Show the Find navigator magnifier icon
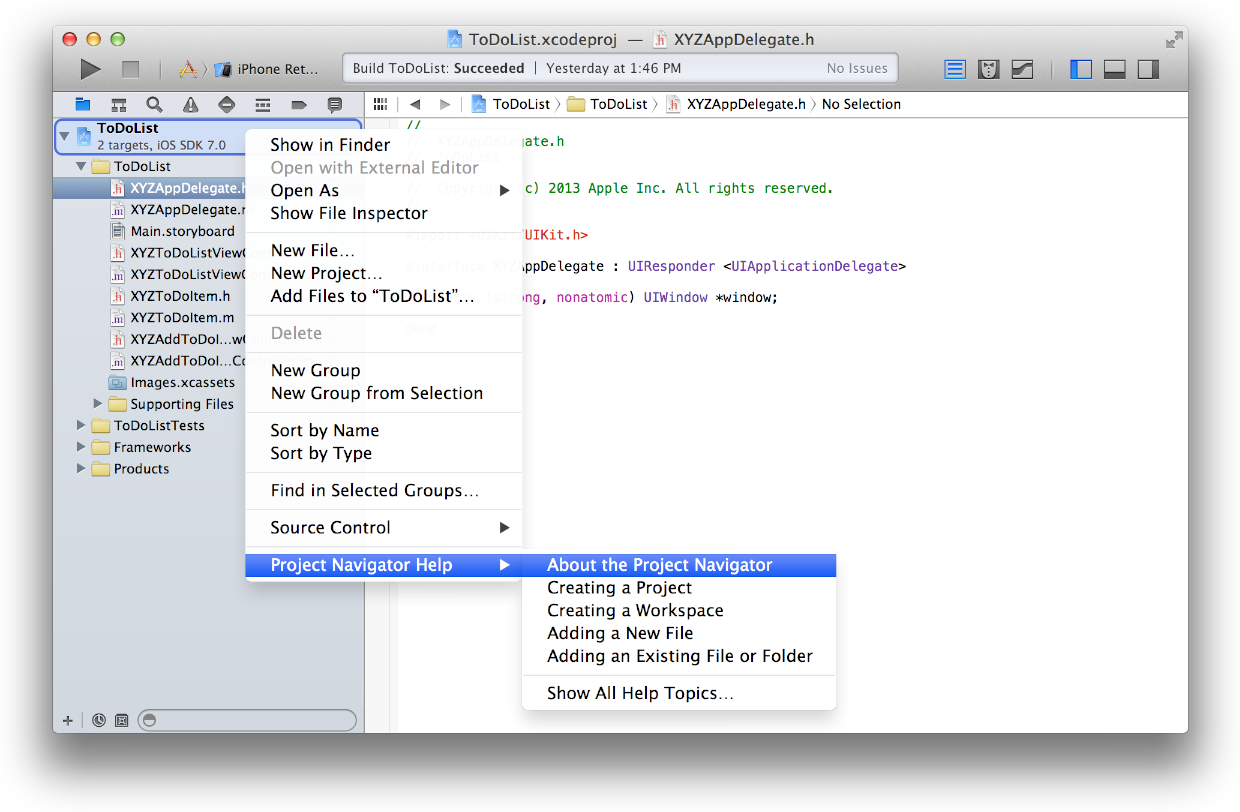The image size is (1240, 812). tap(154, 104)
